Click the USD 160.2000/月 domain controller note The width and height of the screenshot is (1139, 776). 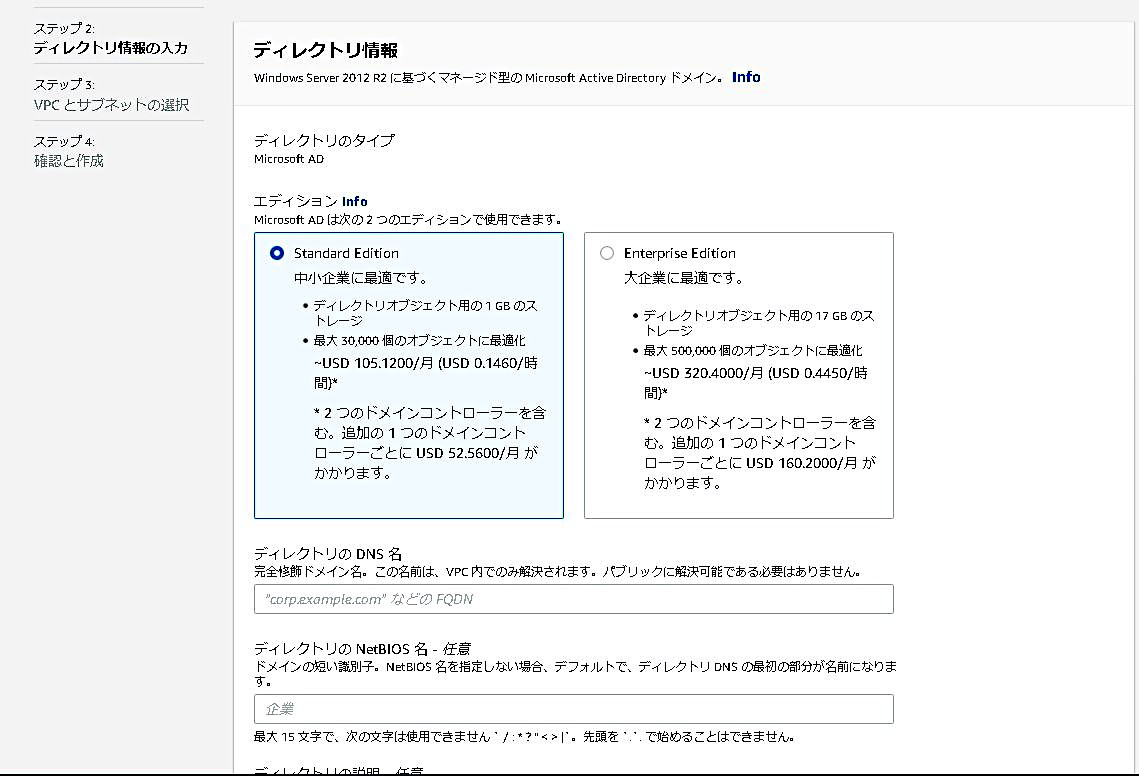tap(760, 453)
